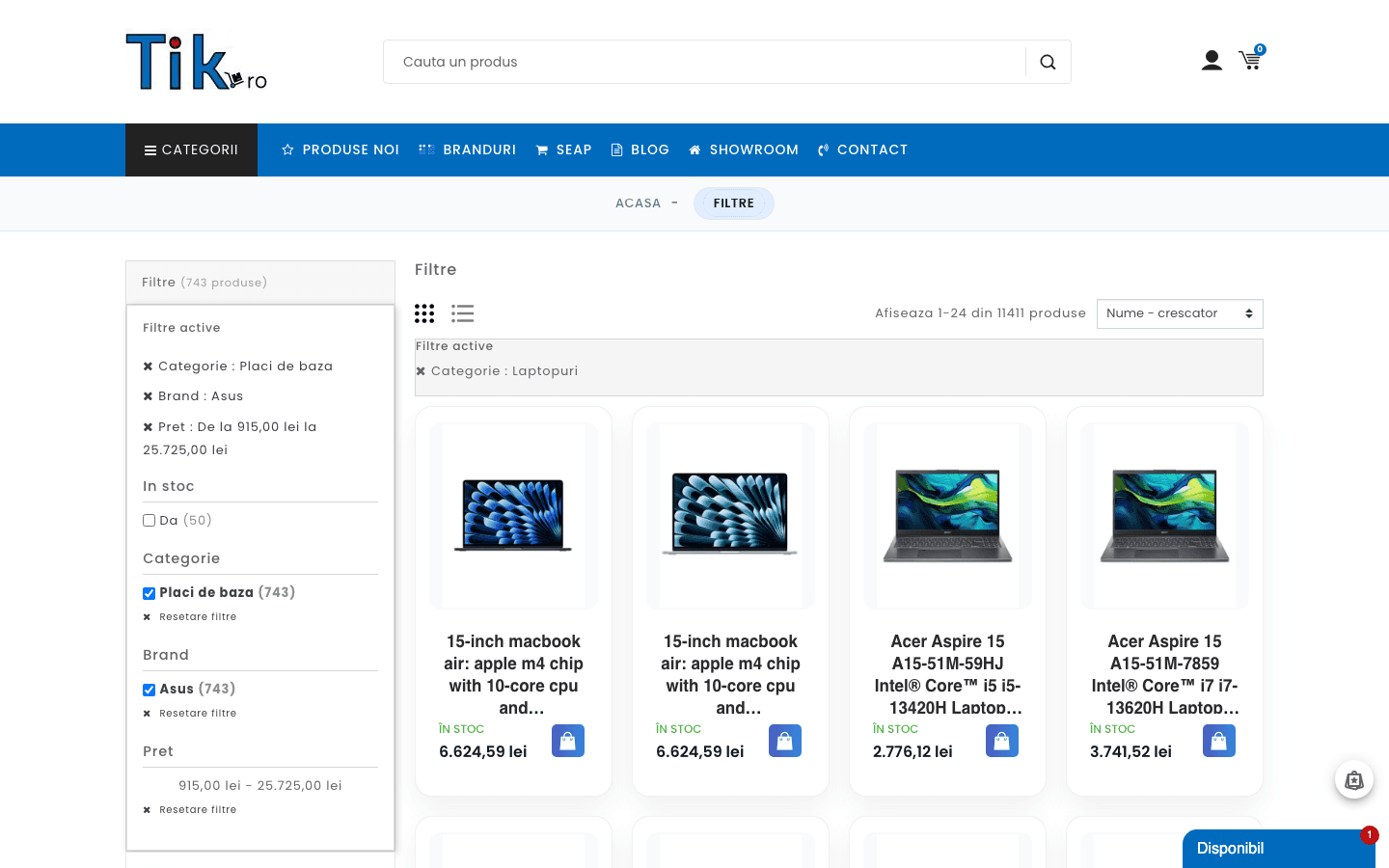
Task: Open the CATEGORII menu
Action: click(191, 149)
